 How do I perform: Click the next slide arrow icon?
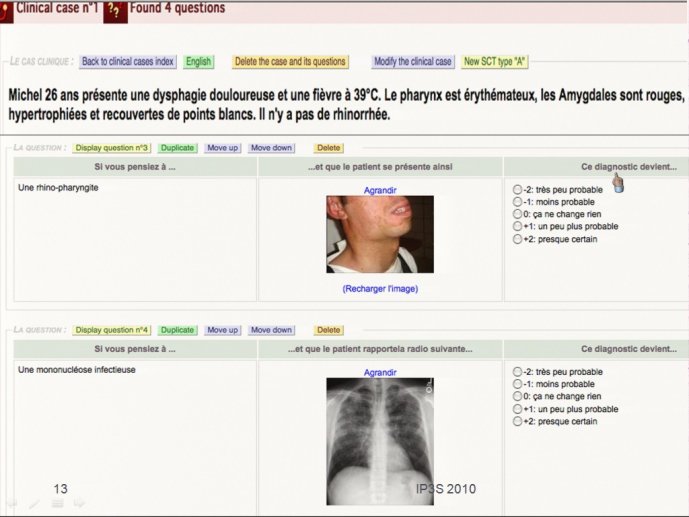(79, 504)
